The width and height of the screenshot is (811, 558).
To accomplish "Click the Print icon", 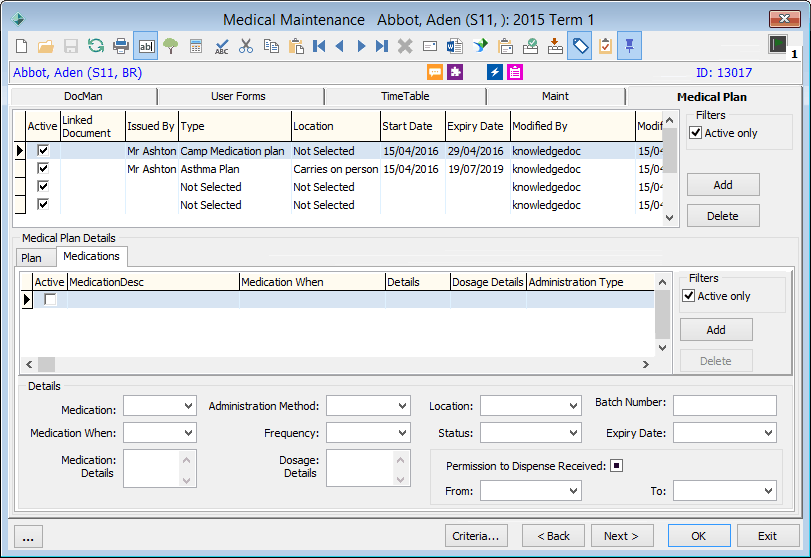I will click(121, 46).
